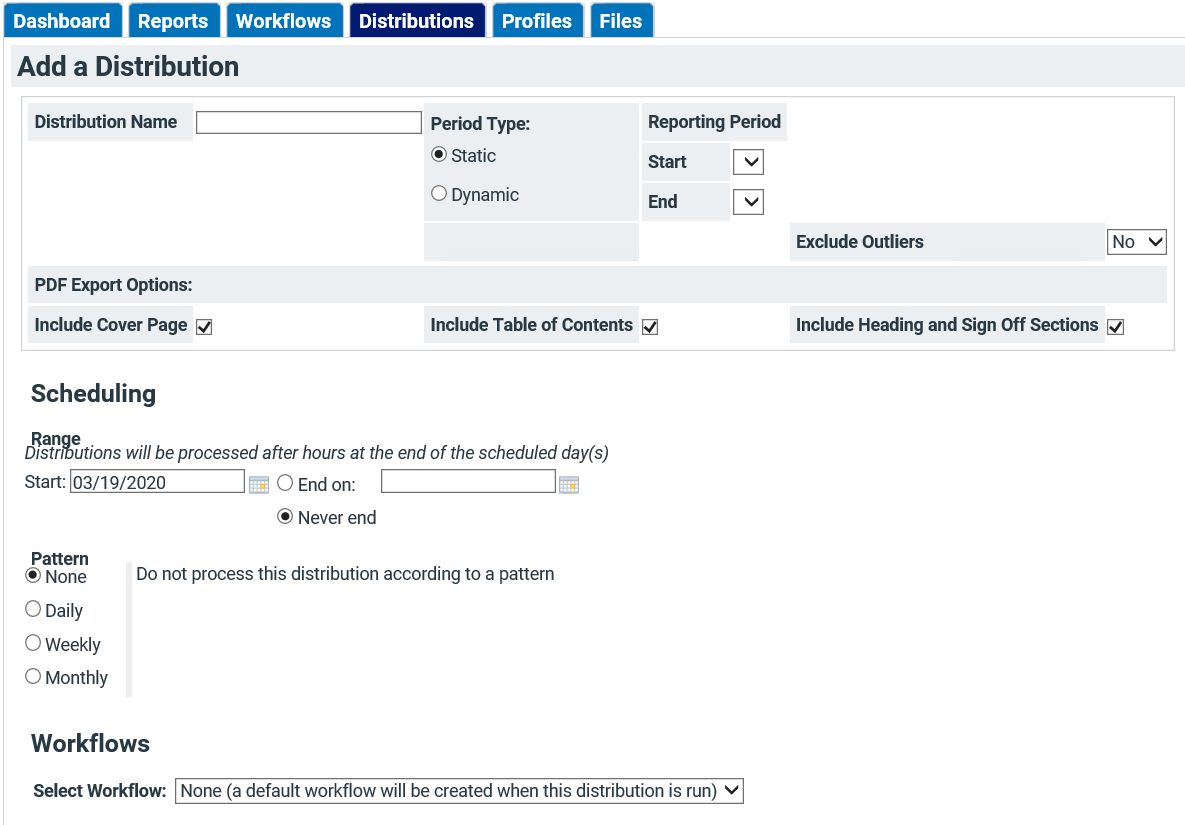Click the Select Workflow label
This screenshot has width=1185, height=825.
tap(100, 791)
